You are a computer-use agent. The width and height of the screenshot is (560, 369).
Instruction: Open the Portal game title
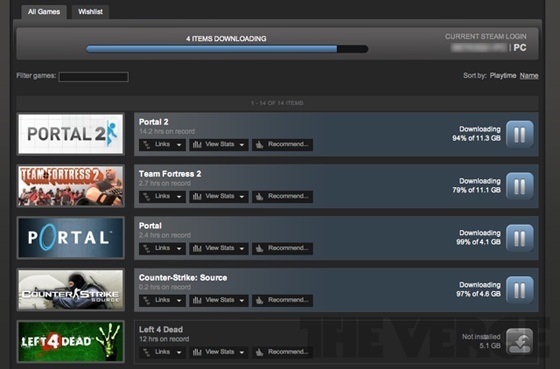(x=150, y=226)
